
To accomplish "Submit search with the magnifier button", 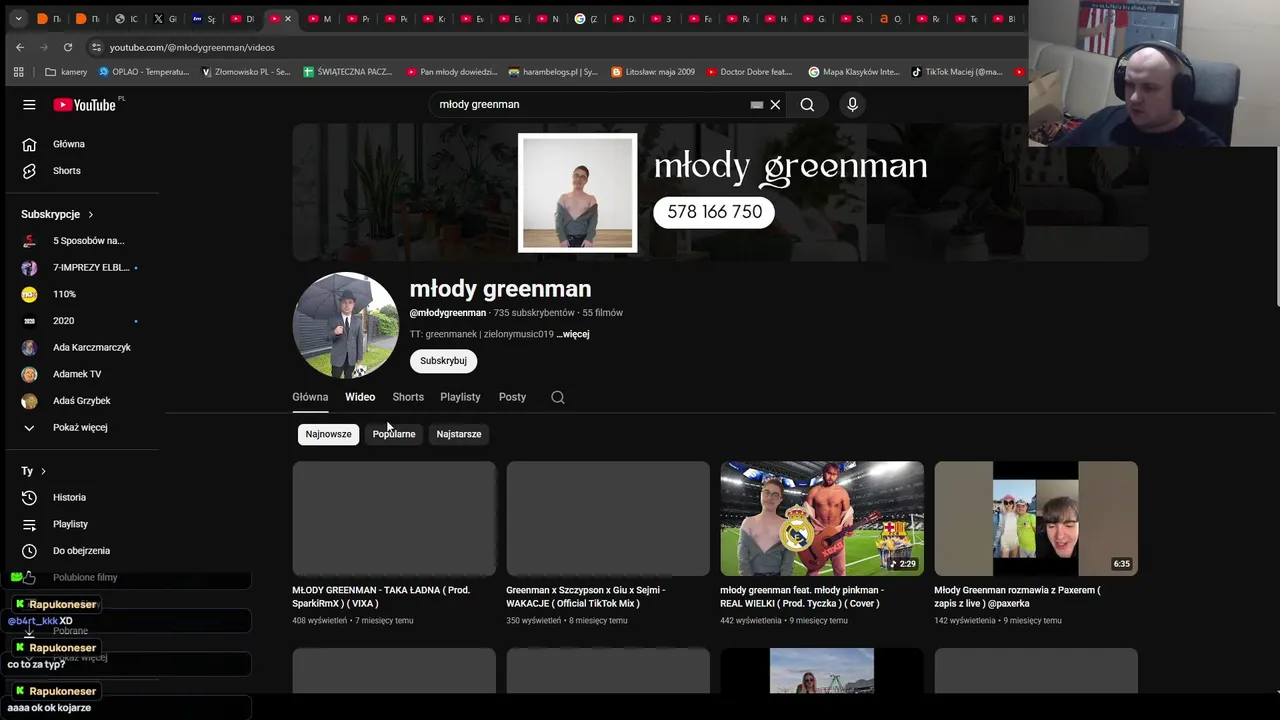I will [807, 105].
